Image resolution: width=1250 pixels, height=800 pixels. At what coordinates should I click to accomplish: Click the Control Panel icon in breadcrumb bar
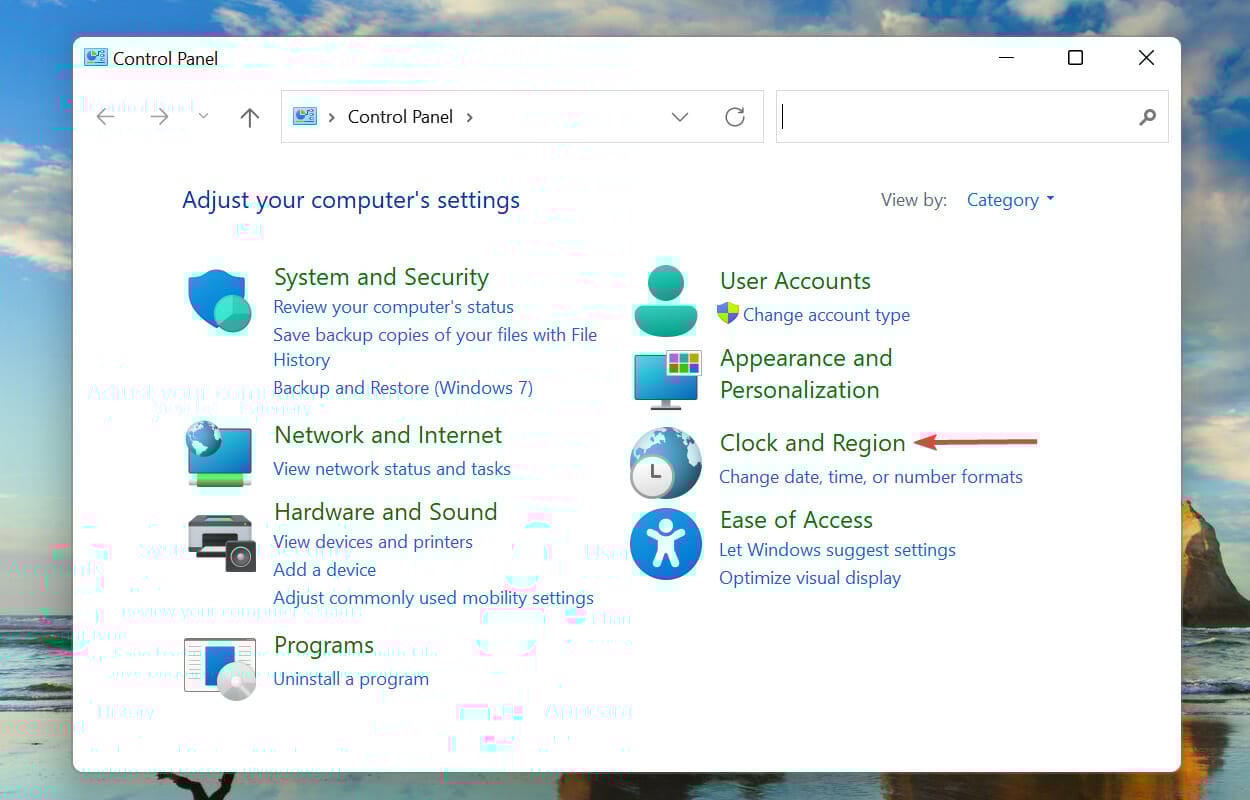pos(304,116)
